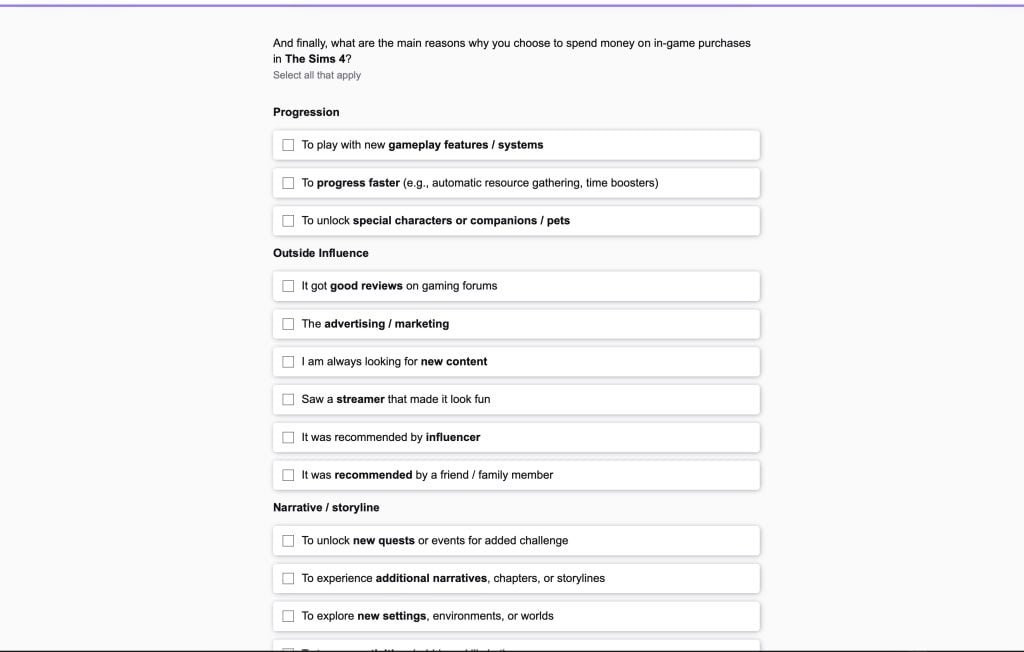
Task: Click the purple progress bar at the top
Action: (x=512, y=4)
